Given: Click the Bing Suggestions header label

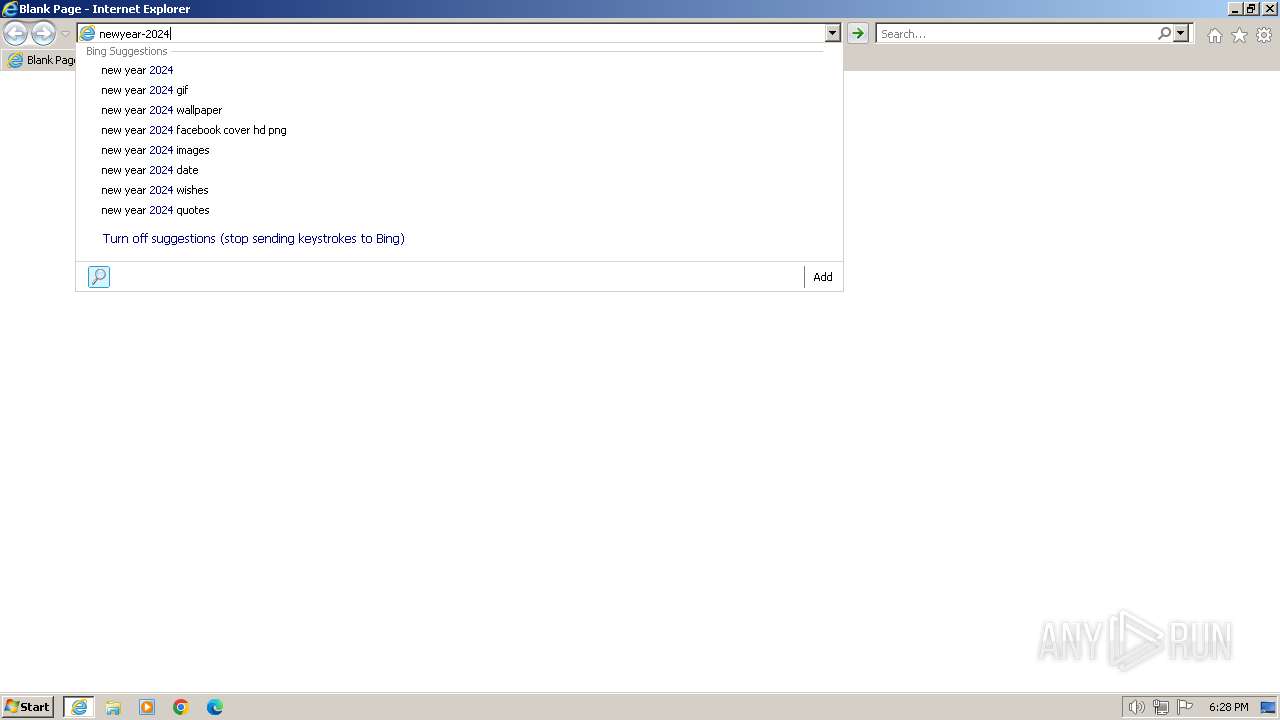Looking at the screenshot, I should [127, 51].
